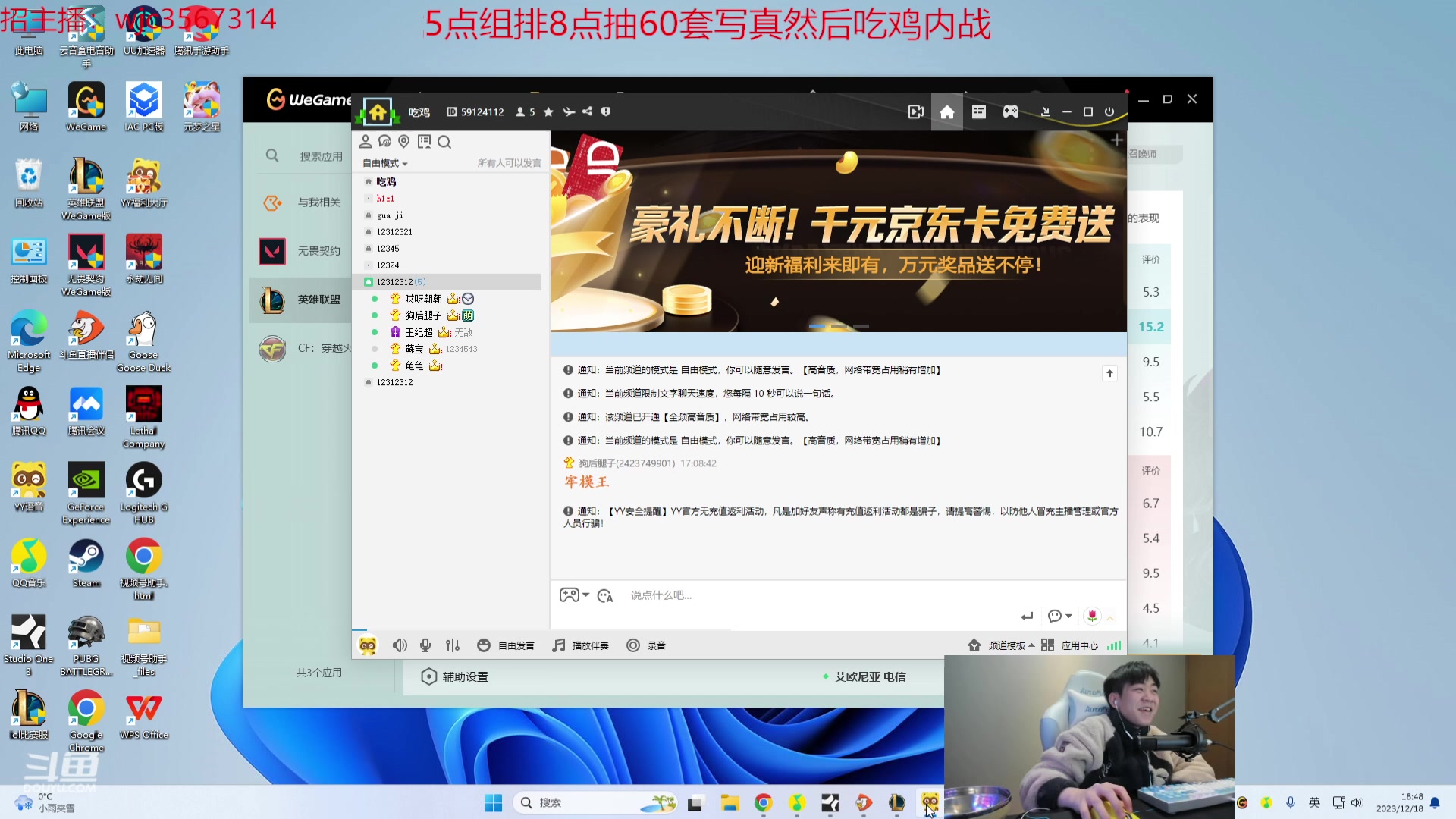Click the YY power exit icon

point(1109,112)
